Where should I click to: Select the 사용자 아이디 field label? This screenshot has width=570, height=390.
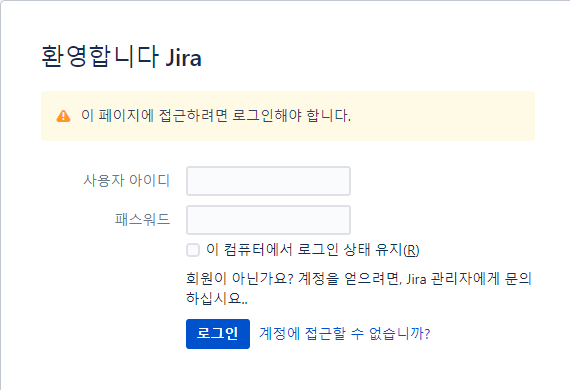pos(127,180)
